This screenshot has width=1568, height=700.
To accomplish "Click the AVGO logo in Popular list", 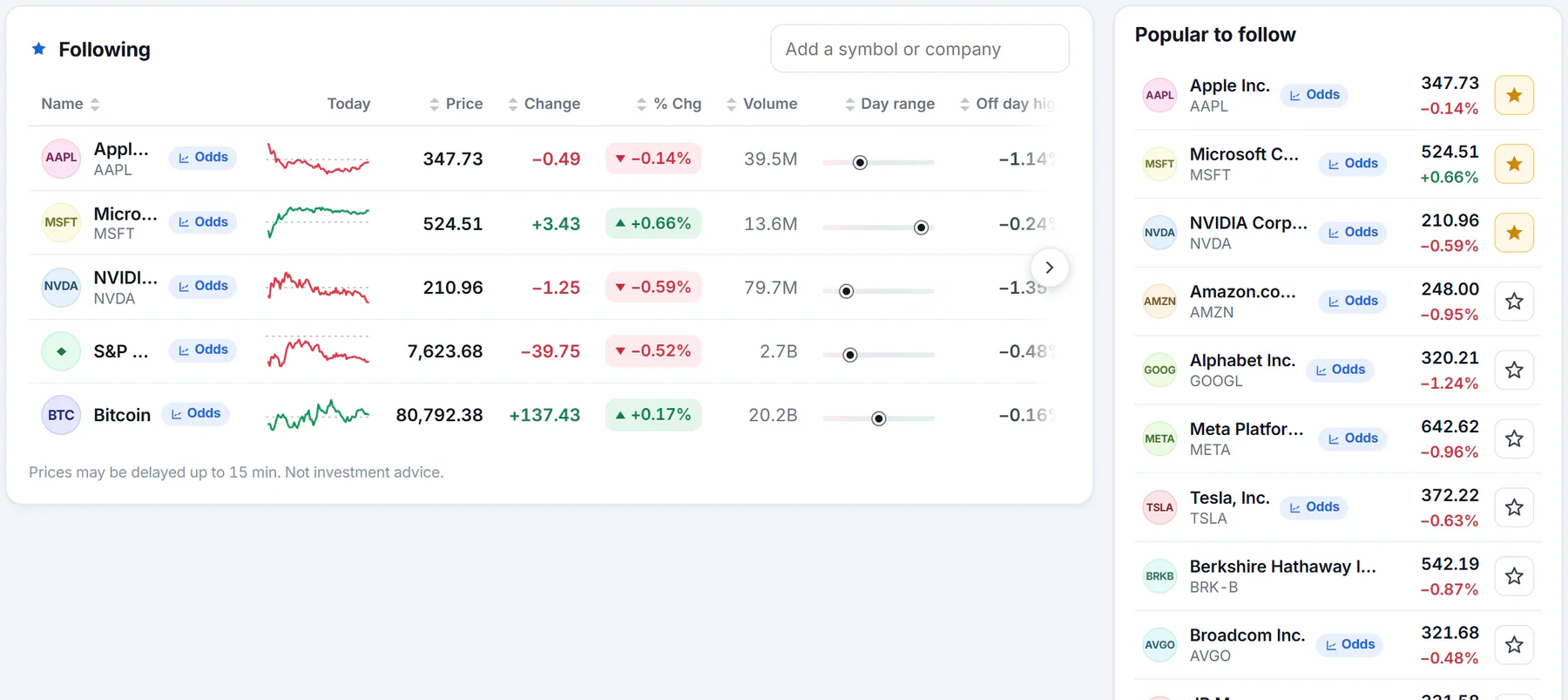I will (x=1159, y=645).
